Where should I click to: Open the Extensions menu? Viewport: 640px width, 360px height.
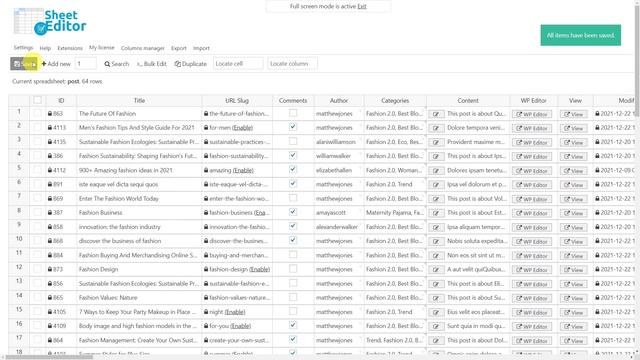pos(70,48)
